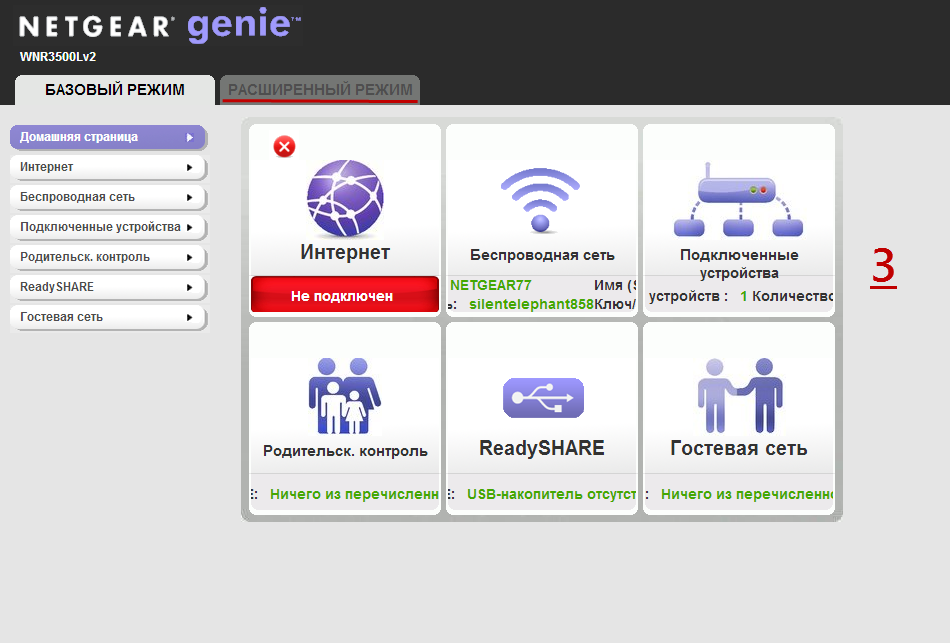The image size is (950, 643).
Task: Click the WNR3500Lv2 model label
Action: click(58, 57)
